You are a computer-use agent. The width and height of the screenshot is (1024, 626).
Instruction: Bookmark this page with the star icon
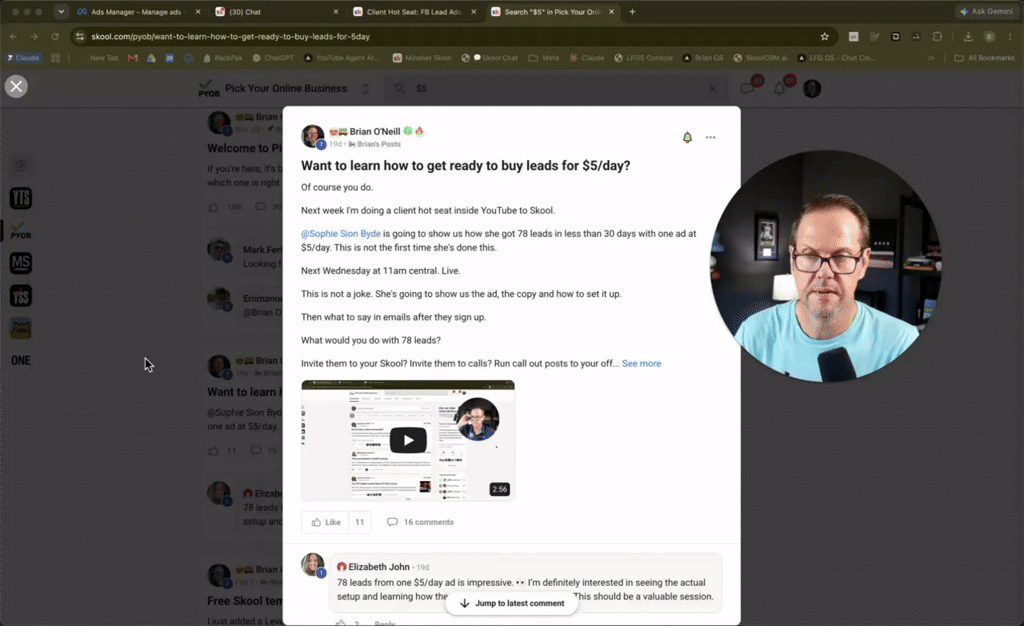[825, 37]
